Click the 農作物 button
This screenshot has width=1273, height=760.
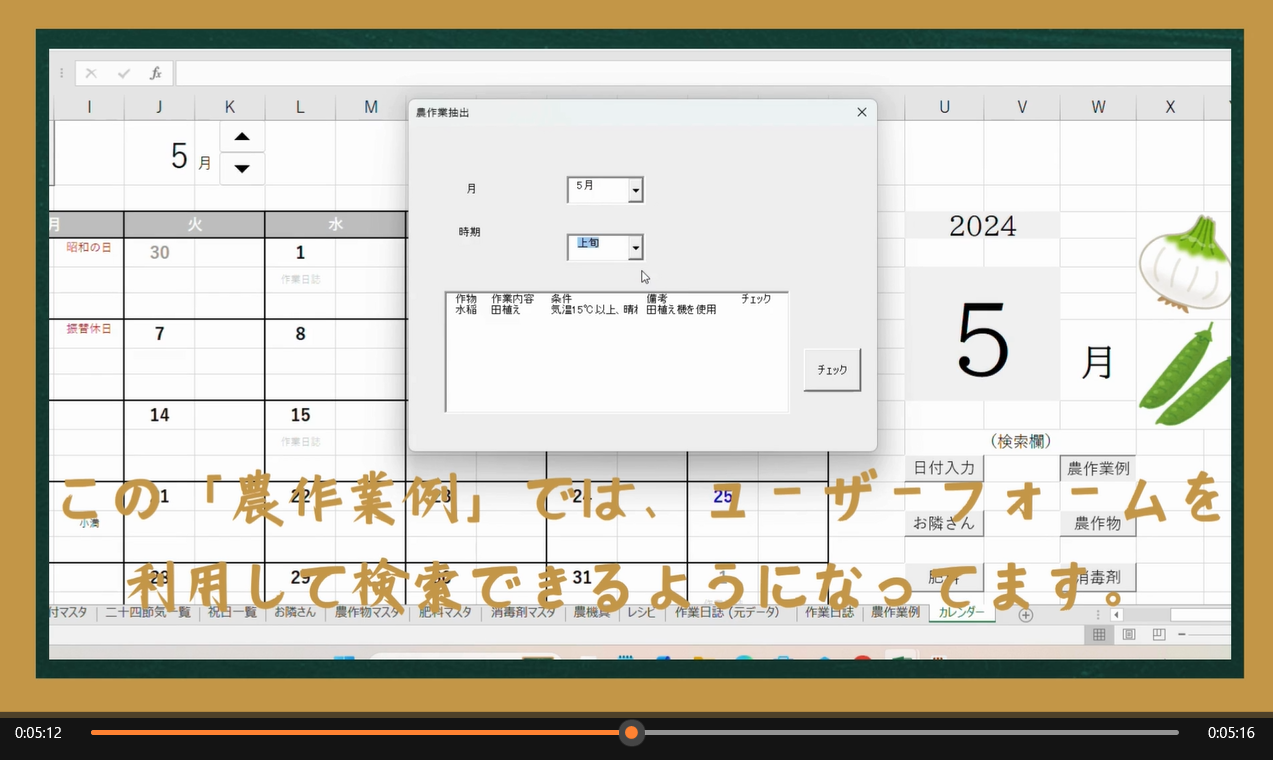coord(1097,523)
